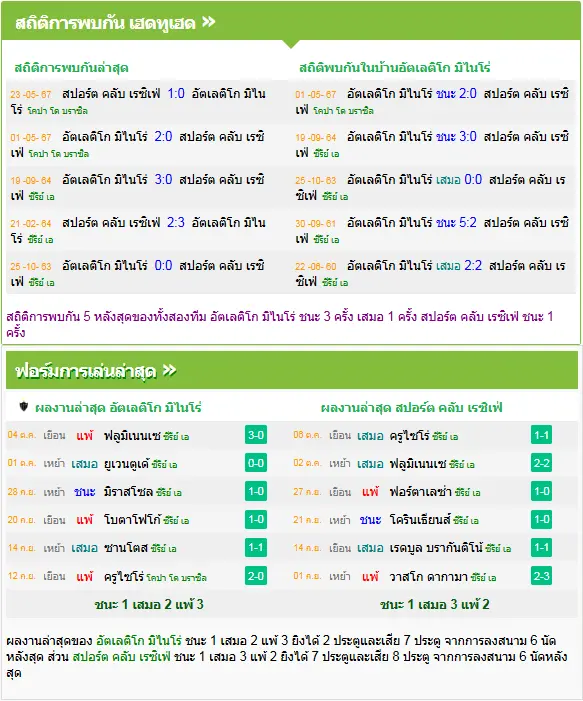Click the เสมอ 2:2 score on 22-06-60 match
Screen dimensions: 583x701
pyautogui.click(x=459, y=266)
